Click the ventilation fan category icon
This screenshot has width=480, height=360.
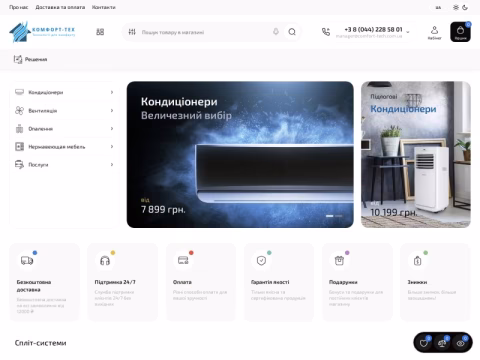pos(19,110)
